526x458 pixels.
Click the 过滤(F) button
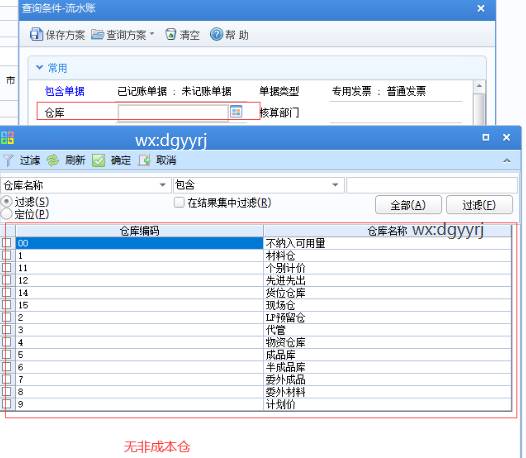(479, 205)
